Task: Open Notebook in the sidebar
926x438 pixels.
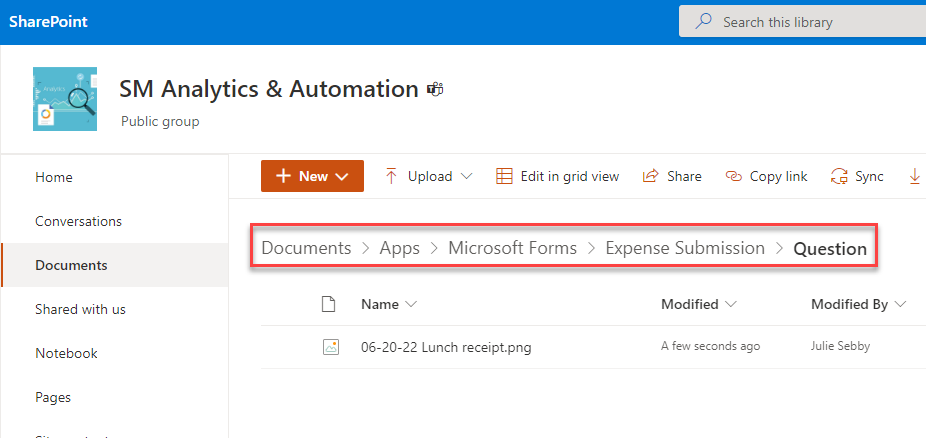Action: click(x=66, y=353)
